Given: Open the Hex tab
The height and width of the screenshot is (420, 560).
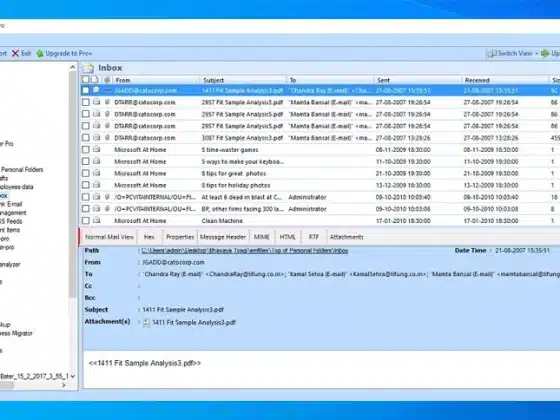Looking at the screenshot, I should click(x=149, y=237).
